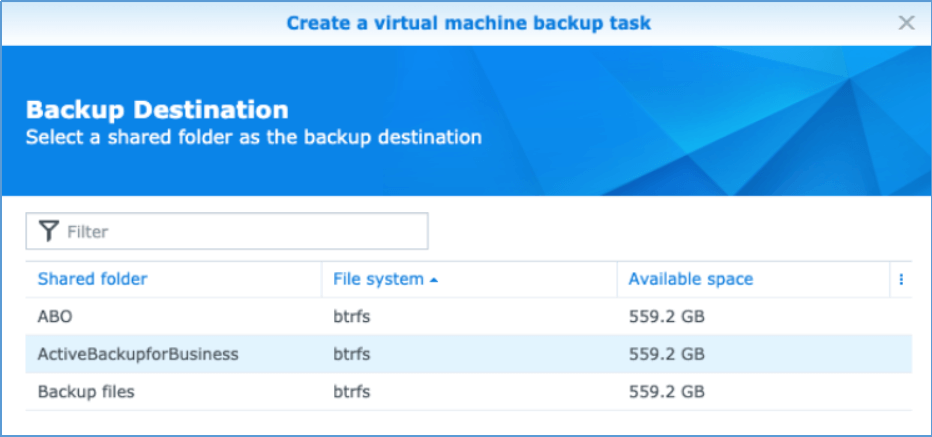The height and width of the screenshot is (437, 932).
Task: Click 559.2 GB in Backup files row
Action: tap(667, 391)
